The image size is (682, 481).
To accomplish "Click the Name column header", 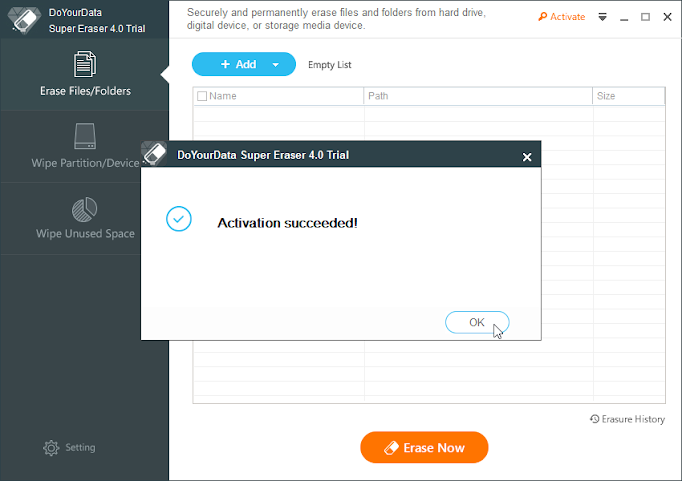I will 278,96.
